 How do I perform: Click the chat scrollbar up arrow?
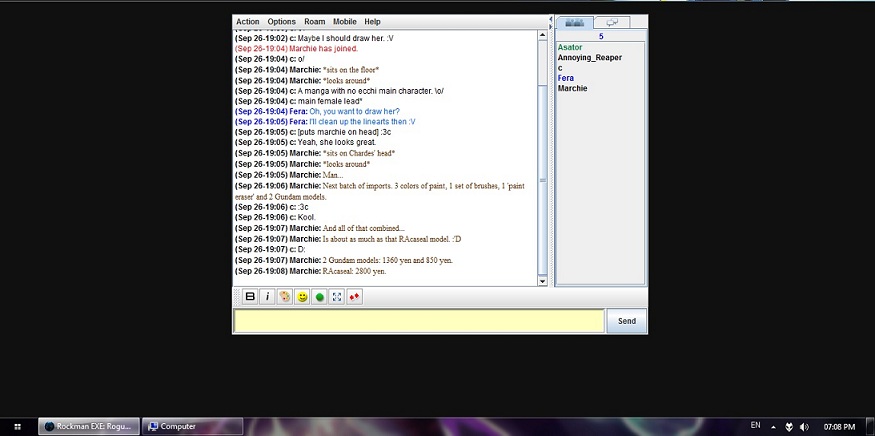(x=542, y=35)
